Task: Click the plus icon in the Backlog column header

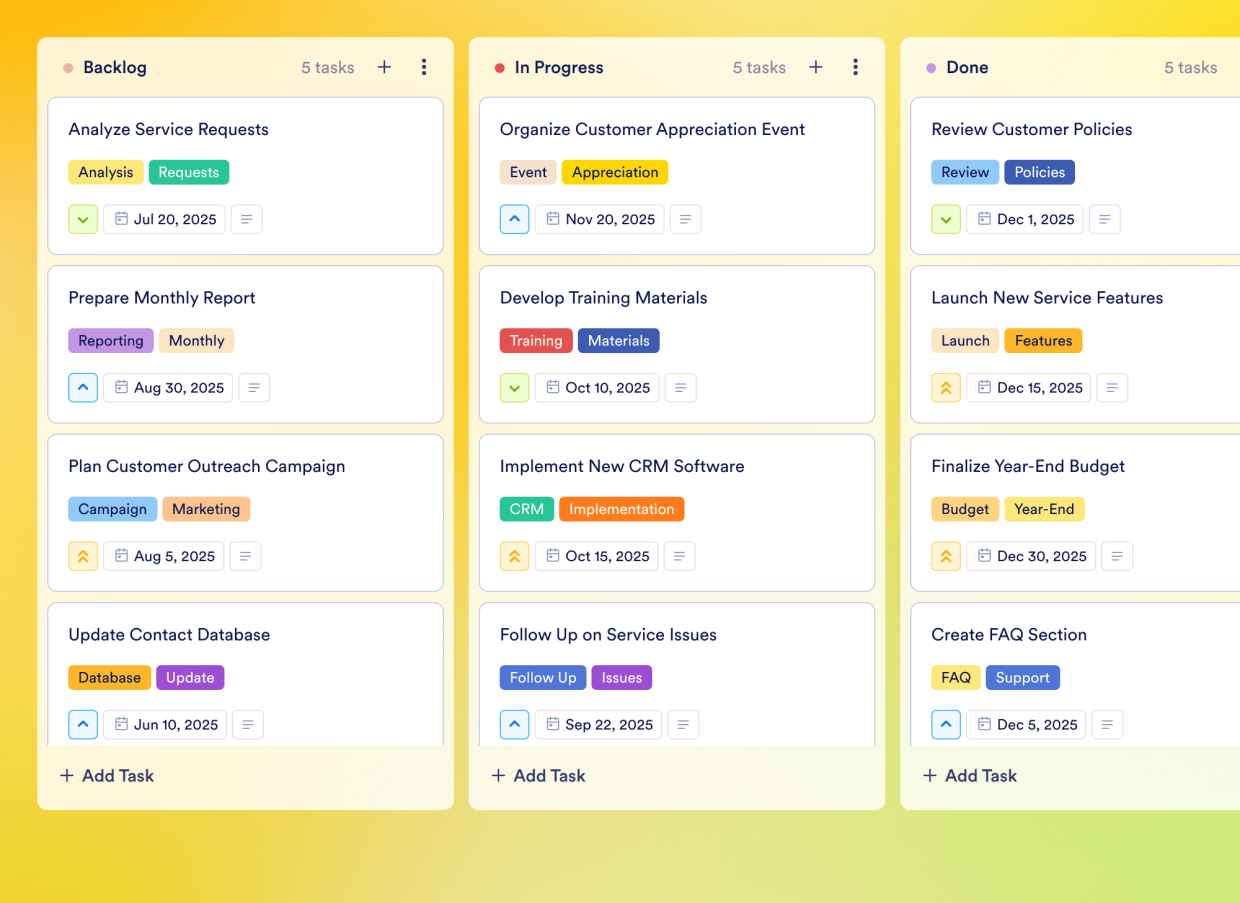Action: 384,67
